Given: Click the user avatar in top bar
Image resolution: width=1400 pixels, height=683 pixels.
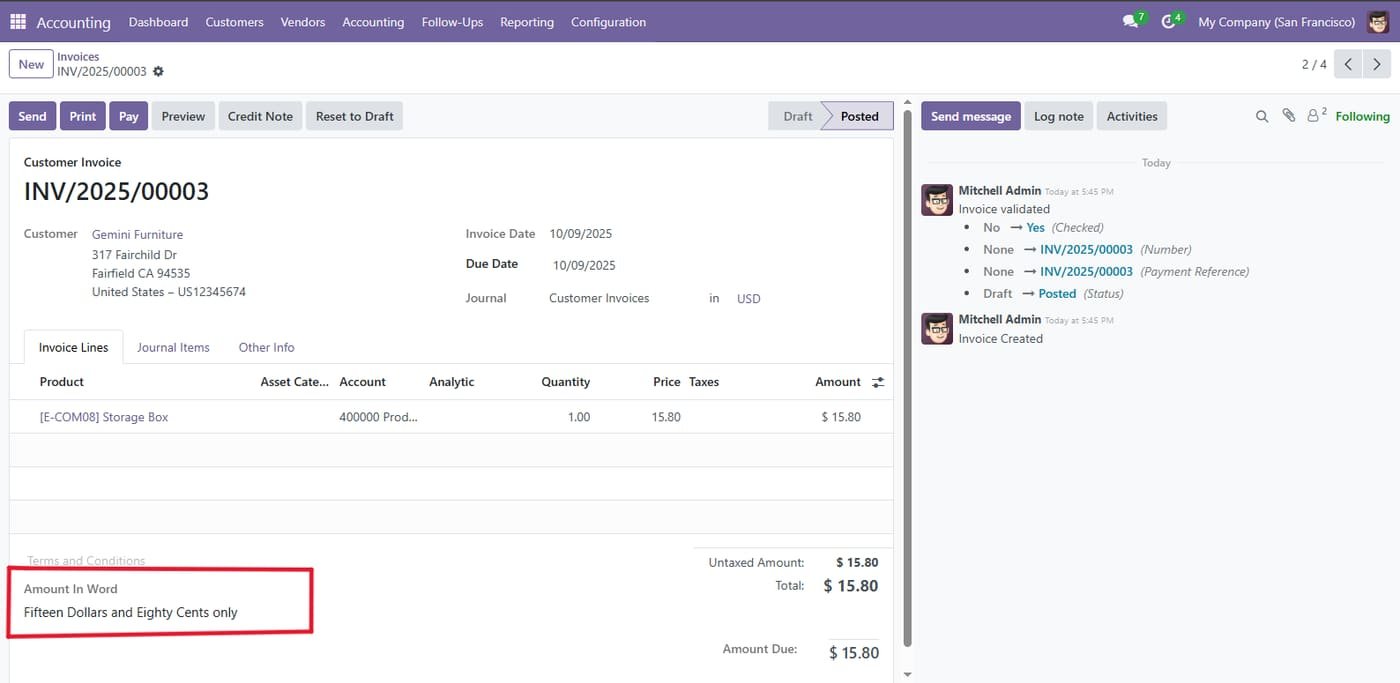Looking at the screenshot, I should tap(1378, 21).
